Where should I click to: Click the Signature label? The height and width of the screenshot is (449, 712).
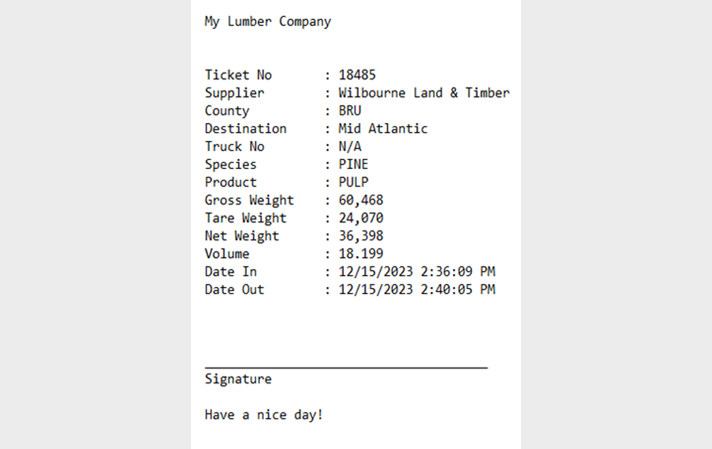238,379
